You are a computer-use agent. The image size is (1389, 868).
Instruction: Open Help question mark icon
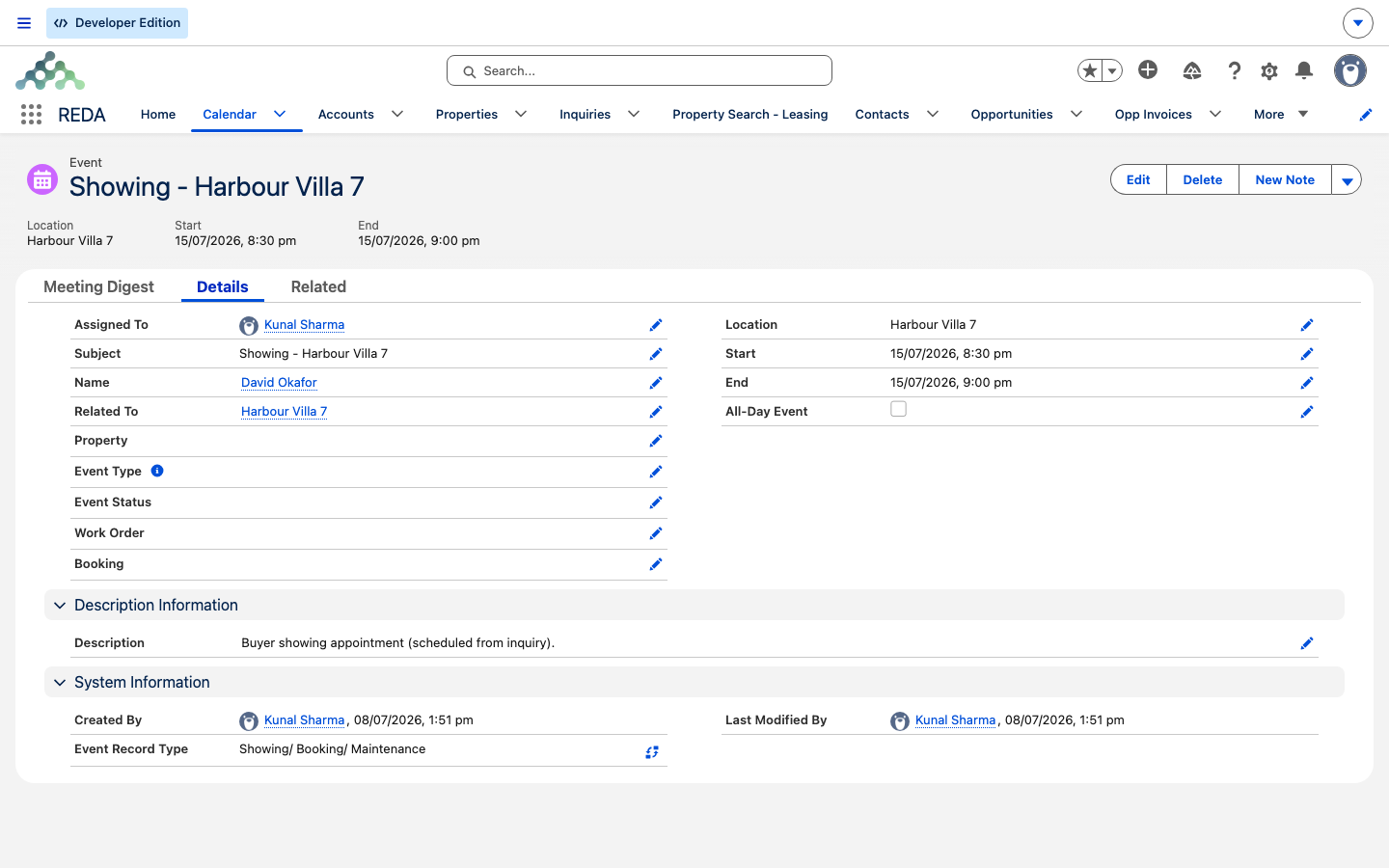coord(1234,70)
